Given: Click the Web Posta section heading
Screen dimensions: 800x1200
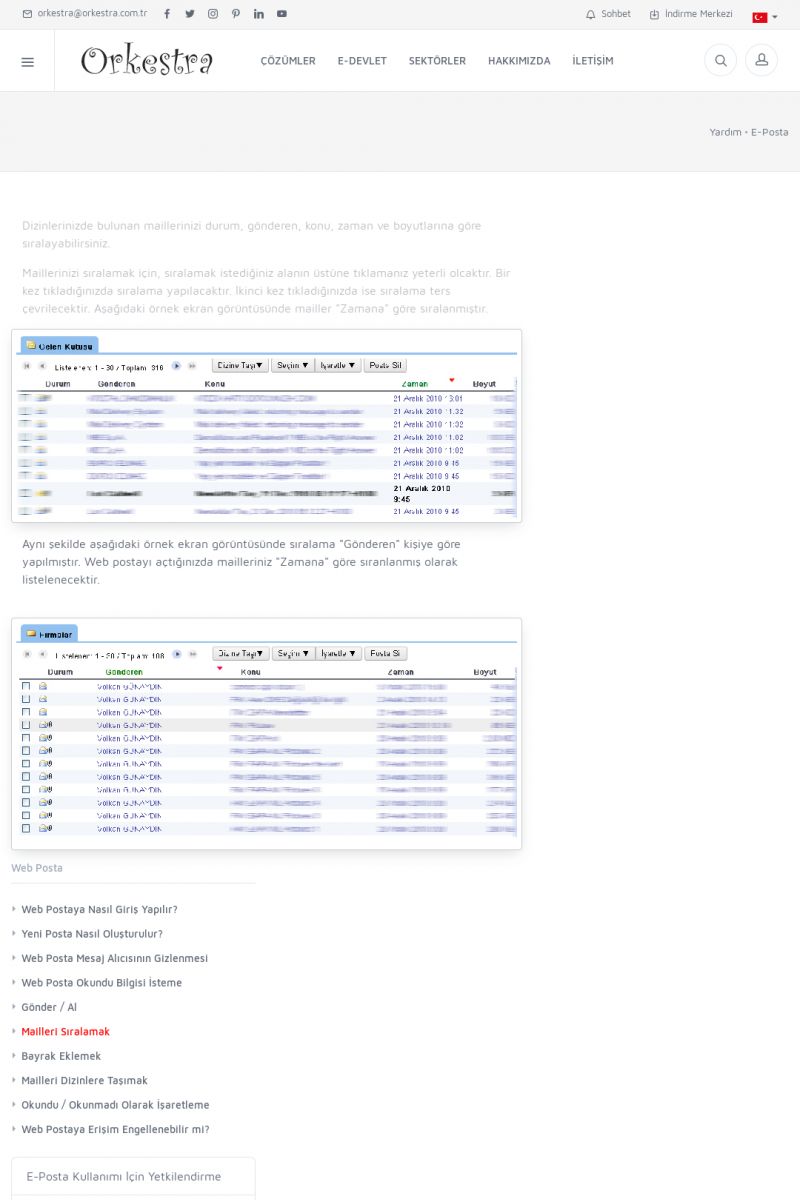Looking at the screenshot, I should (x=37, y=868).
